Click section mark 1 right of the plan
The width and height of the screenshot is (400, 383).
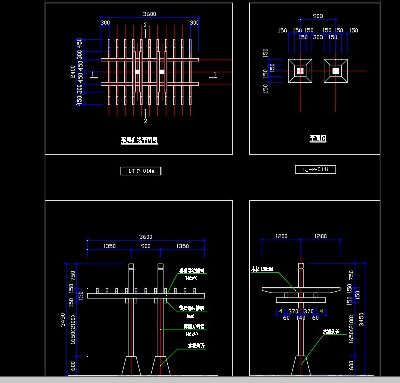coord(214,75)
